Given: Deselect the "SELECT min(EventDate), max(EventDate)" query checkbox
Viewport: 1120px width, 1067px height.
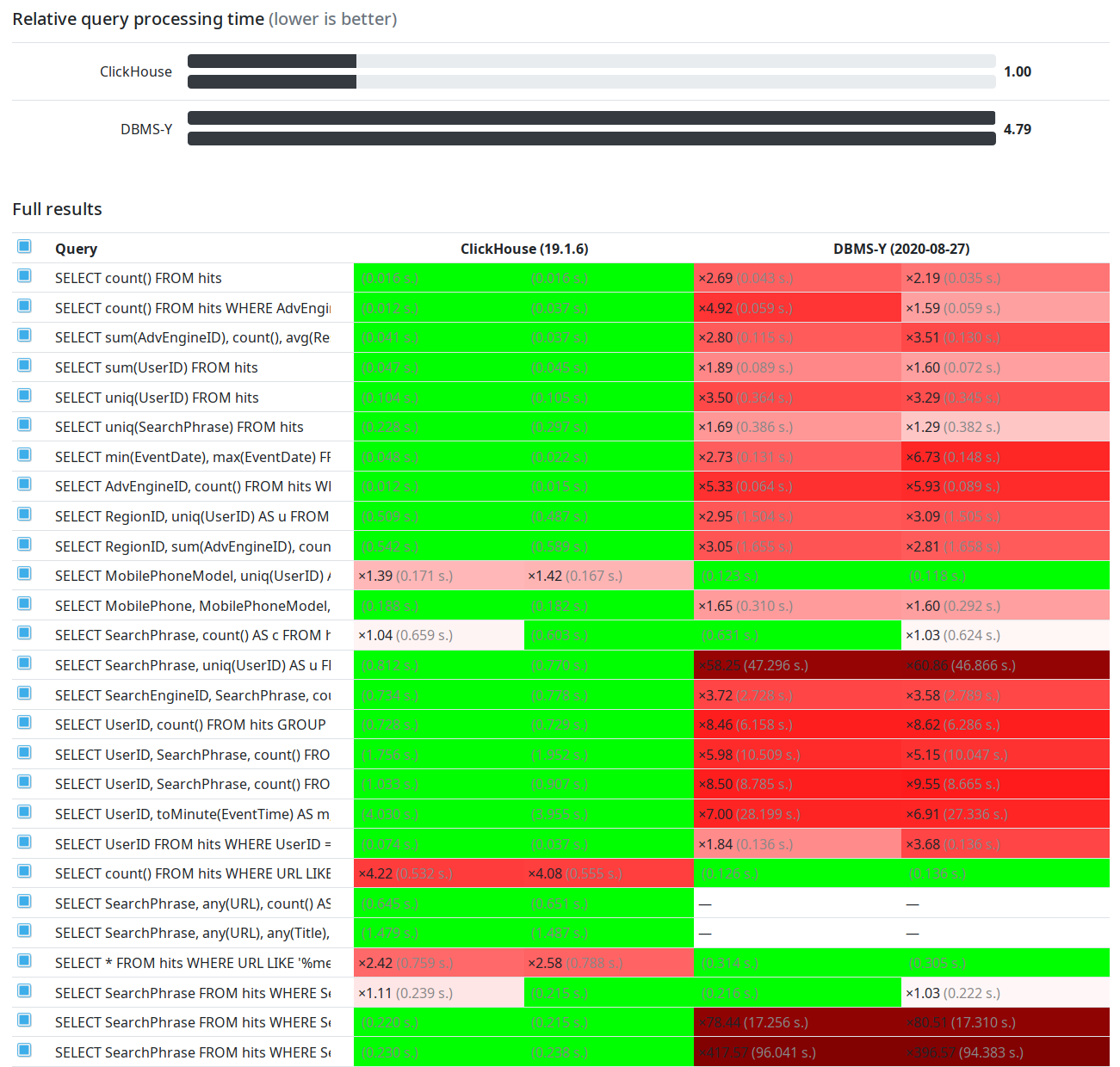Looking at the screenshot, I should (24, 455).
